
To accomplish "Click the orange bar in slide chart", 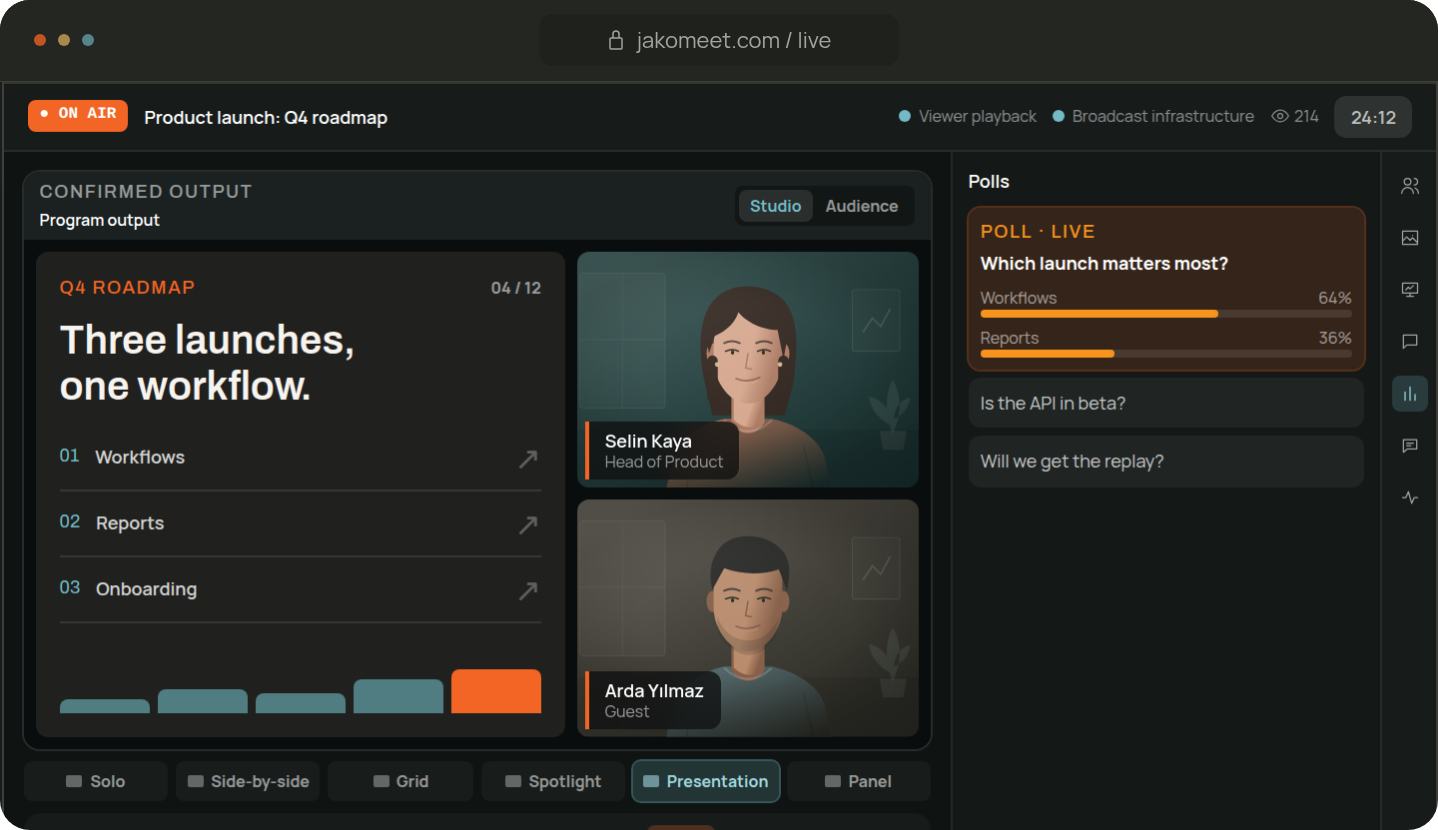I will pos(496,691).
